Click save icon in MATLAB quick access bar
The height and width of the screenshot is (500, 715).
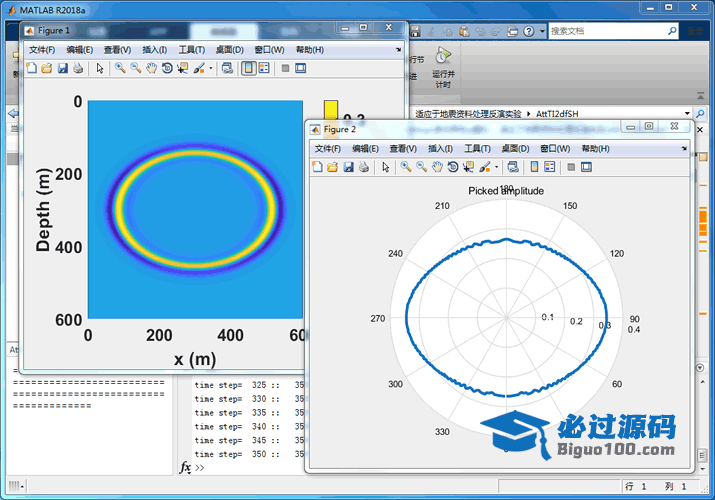pos(415,31)
